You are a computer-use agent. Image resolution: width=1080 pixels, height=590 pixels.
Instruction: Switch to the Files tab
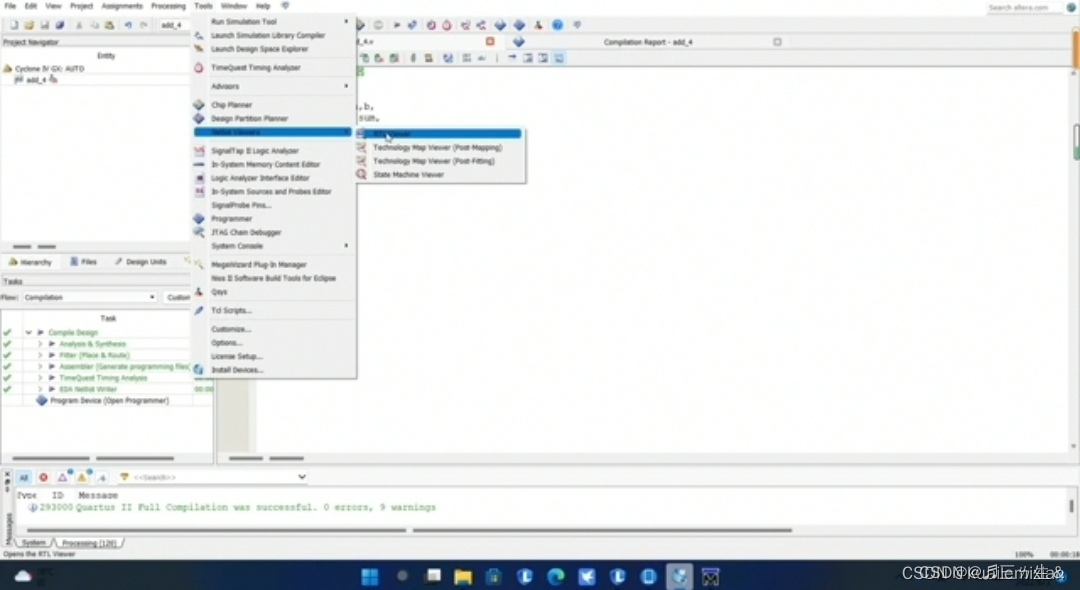(83, 262)
